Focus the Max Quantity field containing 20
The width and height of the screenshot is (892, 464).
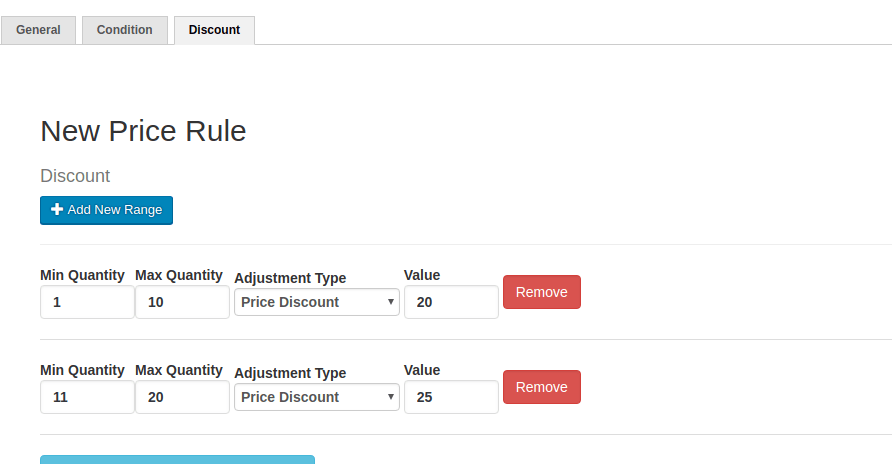[182, 397]
